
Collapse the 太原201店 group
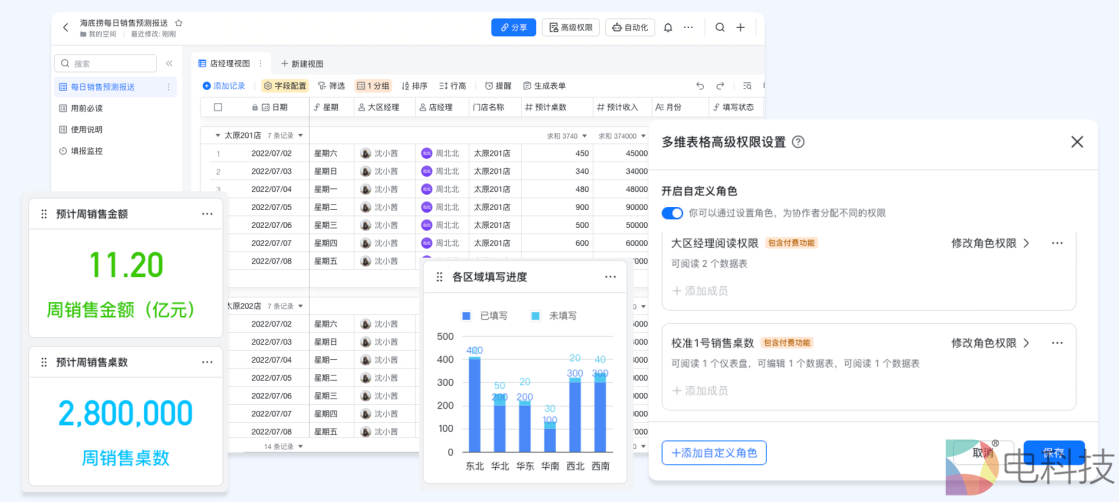(x=217, y=135)
